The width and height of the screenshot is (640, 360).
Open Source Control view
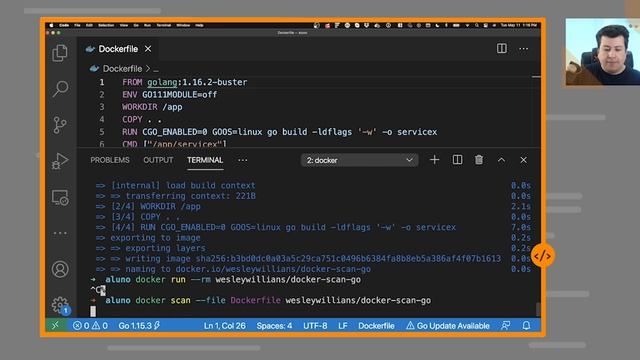pyautogui.click(x=60, y=125)
